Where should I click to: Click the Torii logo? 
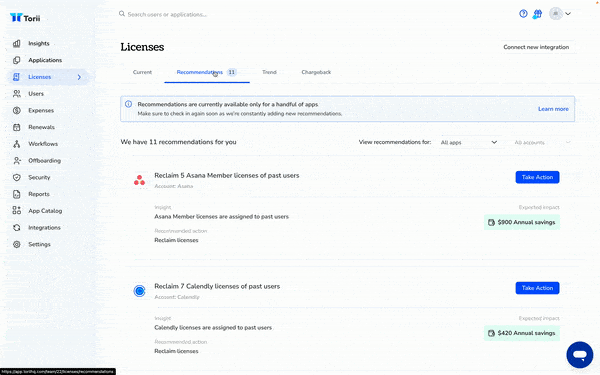coord(25,18)
